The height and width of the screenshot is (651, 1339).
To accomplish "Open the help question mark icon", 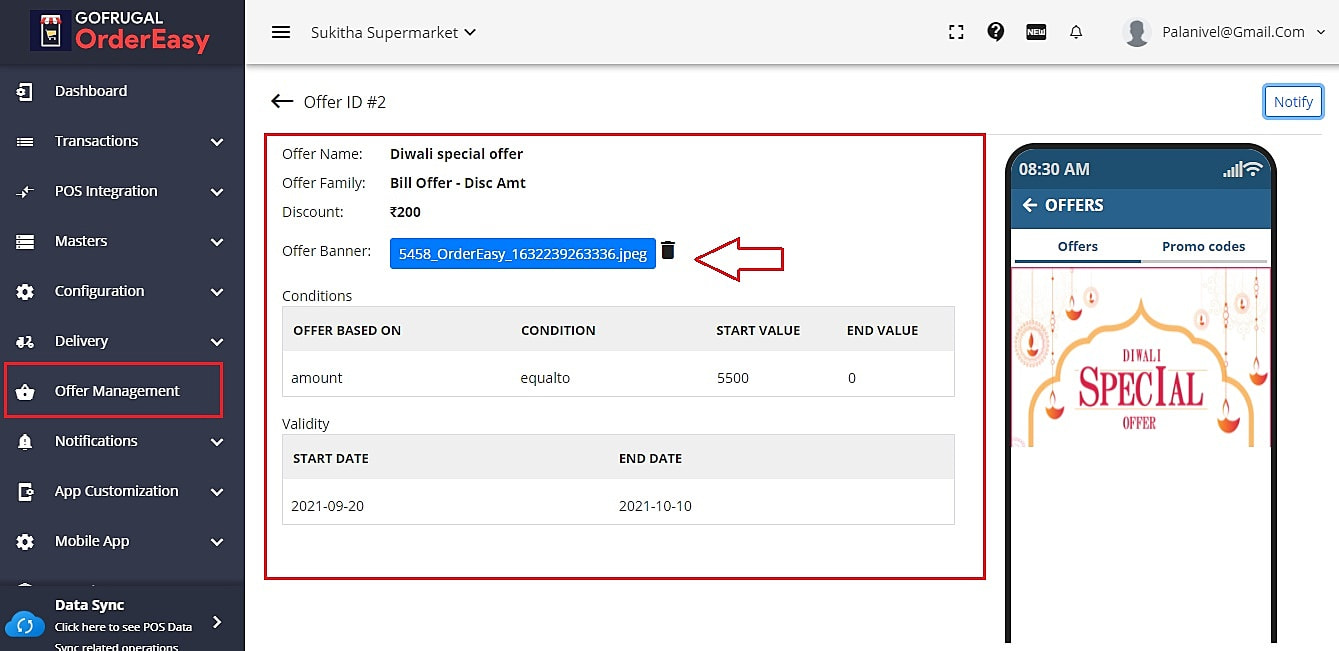I will tap(995, 32).
